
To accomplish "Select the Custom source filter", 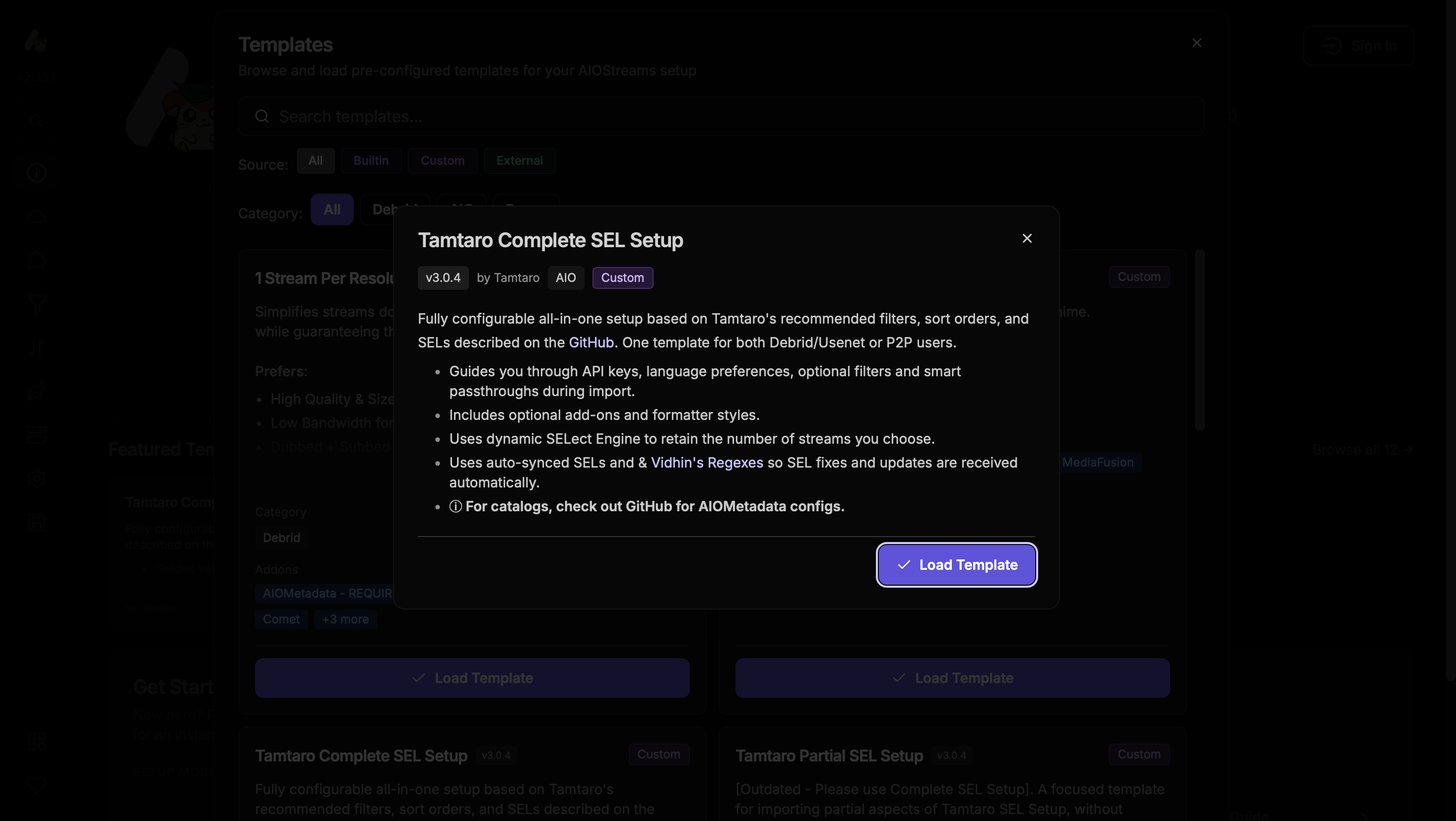I will click(442, 161).
